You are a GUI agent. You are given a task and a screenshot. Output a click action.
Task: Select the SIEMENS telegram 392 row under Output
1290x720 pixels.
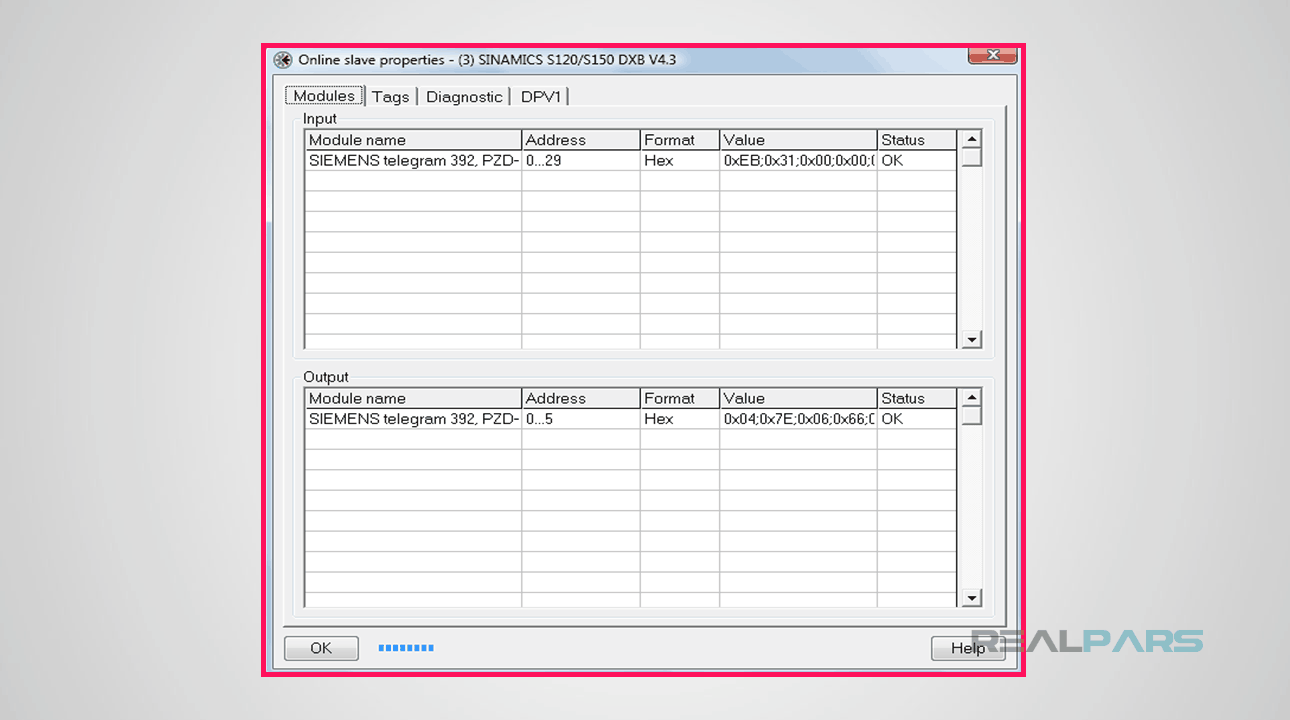coord(630,419)
